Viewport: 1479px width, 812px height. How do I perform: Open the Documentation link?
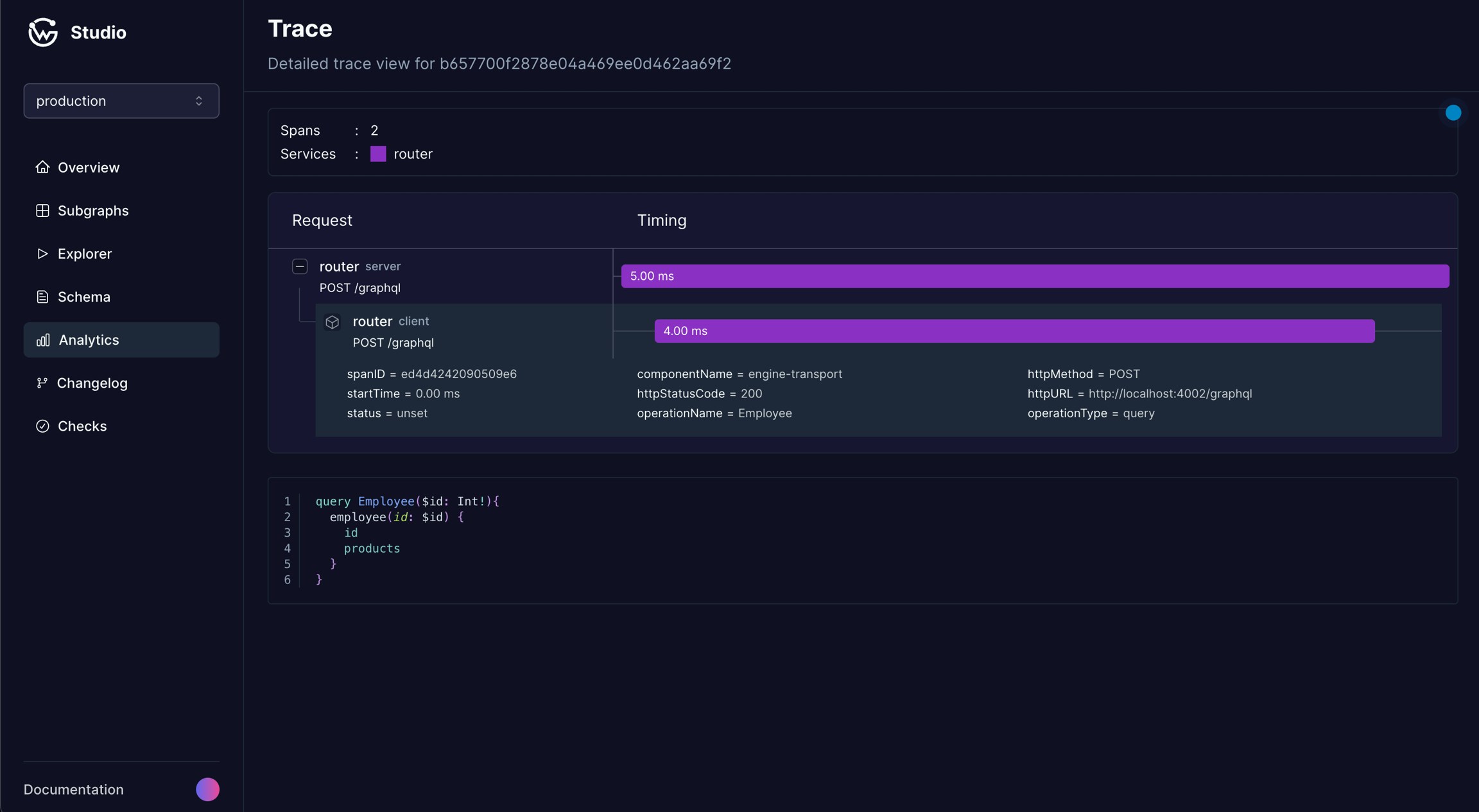click(x=73, y=789)
